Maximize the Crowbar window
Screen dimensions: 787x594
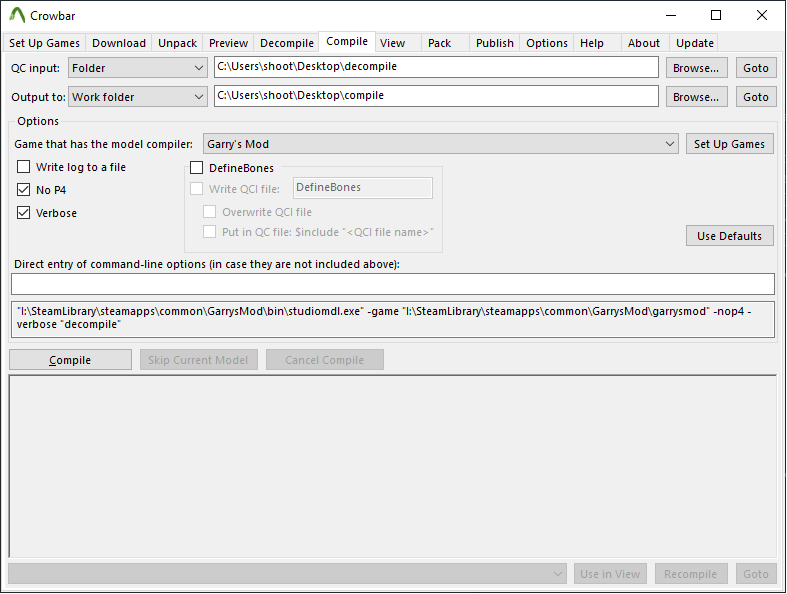[716, 16]
